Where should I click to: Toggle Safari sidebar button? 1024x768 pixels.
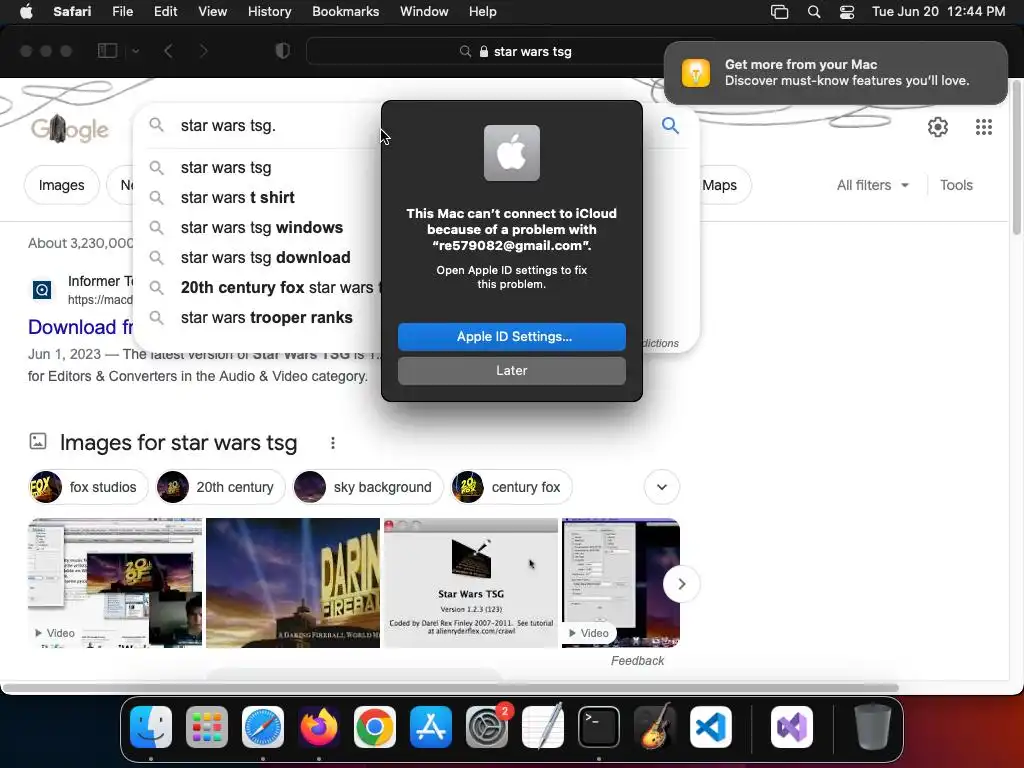(107, 51)
